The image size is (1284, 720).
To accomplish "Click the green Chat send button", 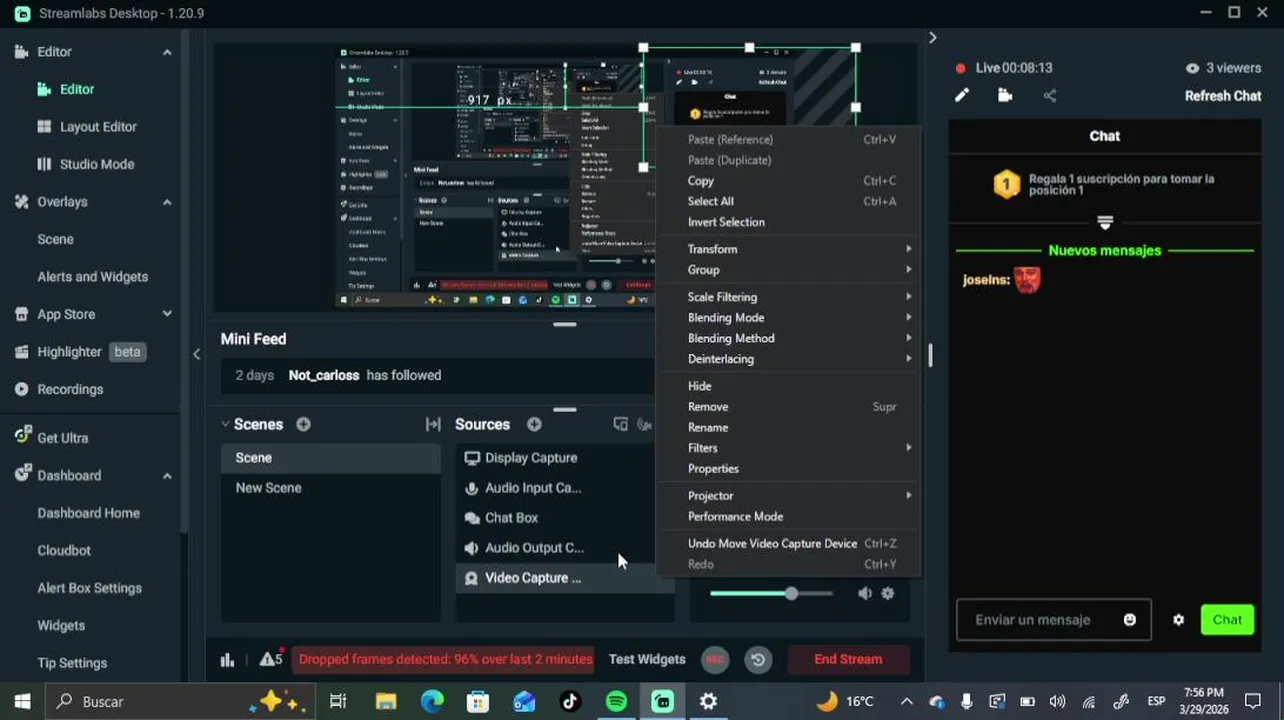I will (1227, 620).
